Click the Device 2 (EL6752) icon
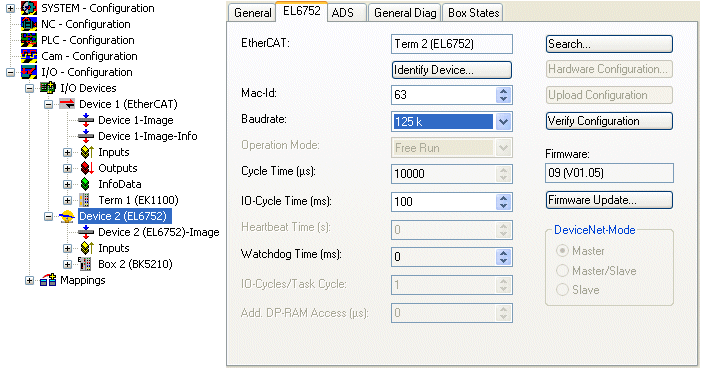 point(67,216)
